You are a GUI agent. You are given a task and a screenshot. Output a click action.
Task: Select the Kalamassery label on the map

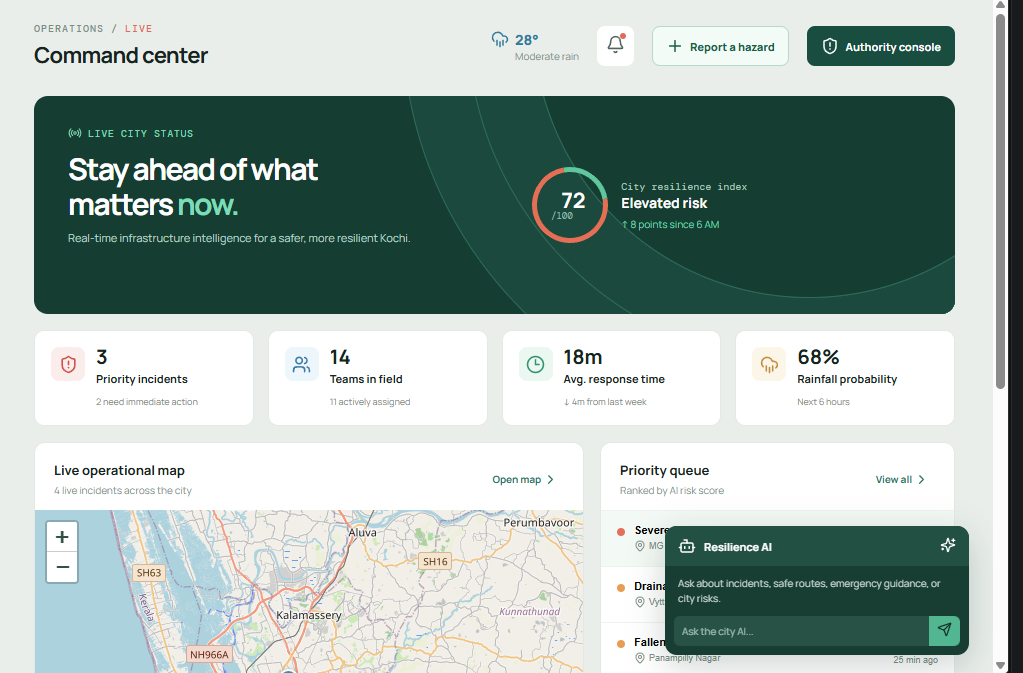pos(309,615)
